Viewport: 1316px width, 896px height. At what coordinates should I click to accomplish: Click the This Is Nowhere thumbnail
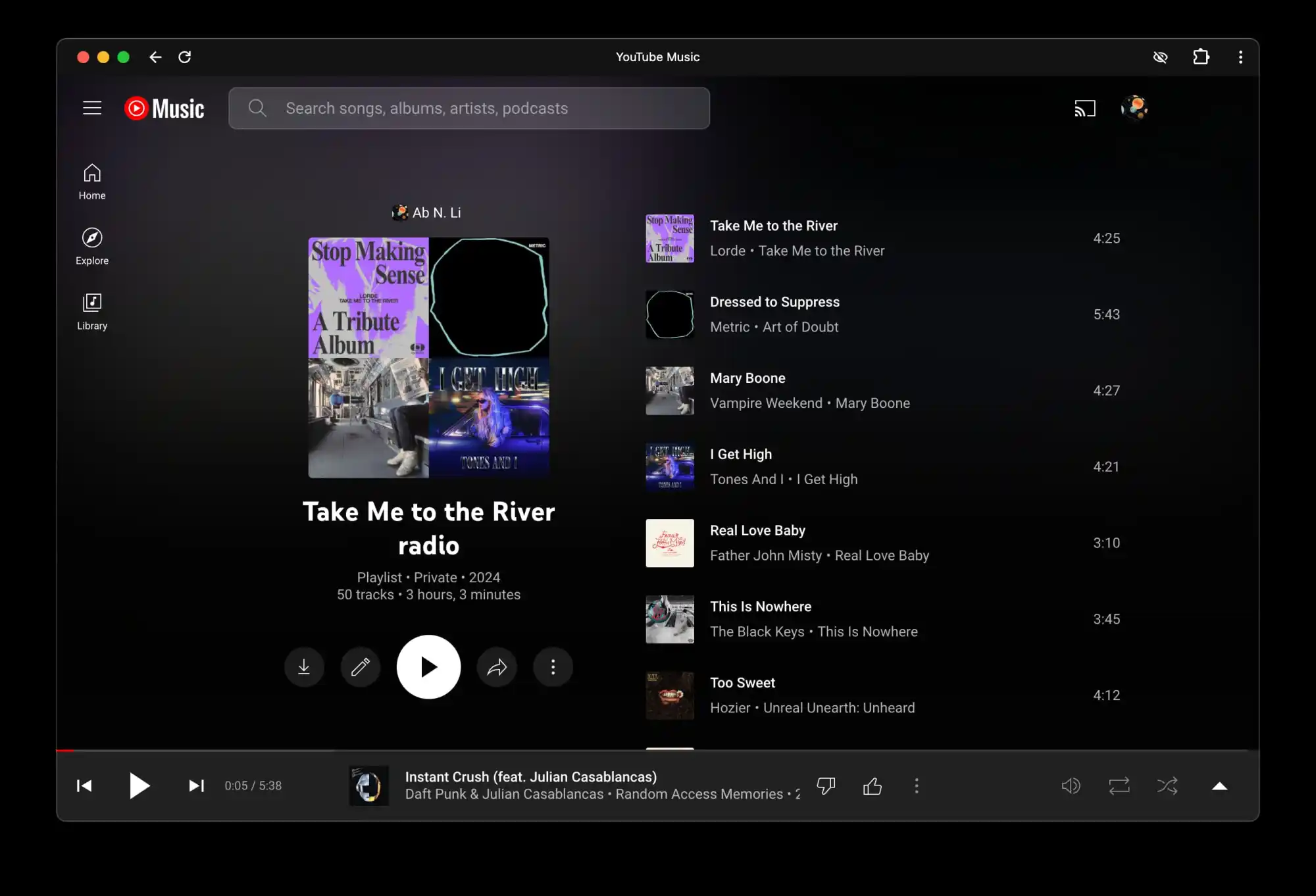pyautogui.click(x=670, y=620)
